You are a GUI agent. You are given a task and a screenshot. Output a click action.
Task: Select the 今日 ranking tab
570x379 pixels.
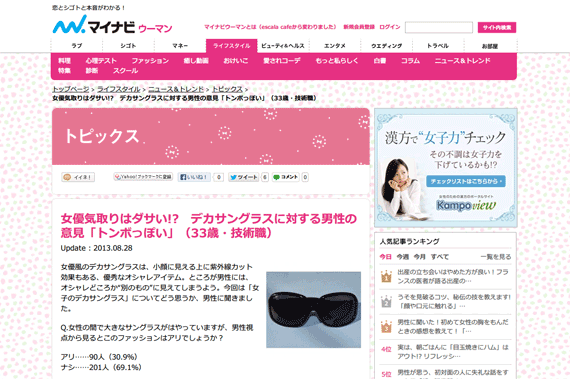pos(385,257)
